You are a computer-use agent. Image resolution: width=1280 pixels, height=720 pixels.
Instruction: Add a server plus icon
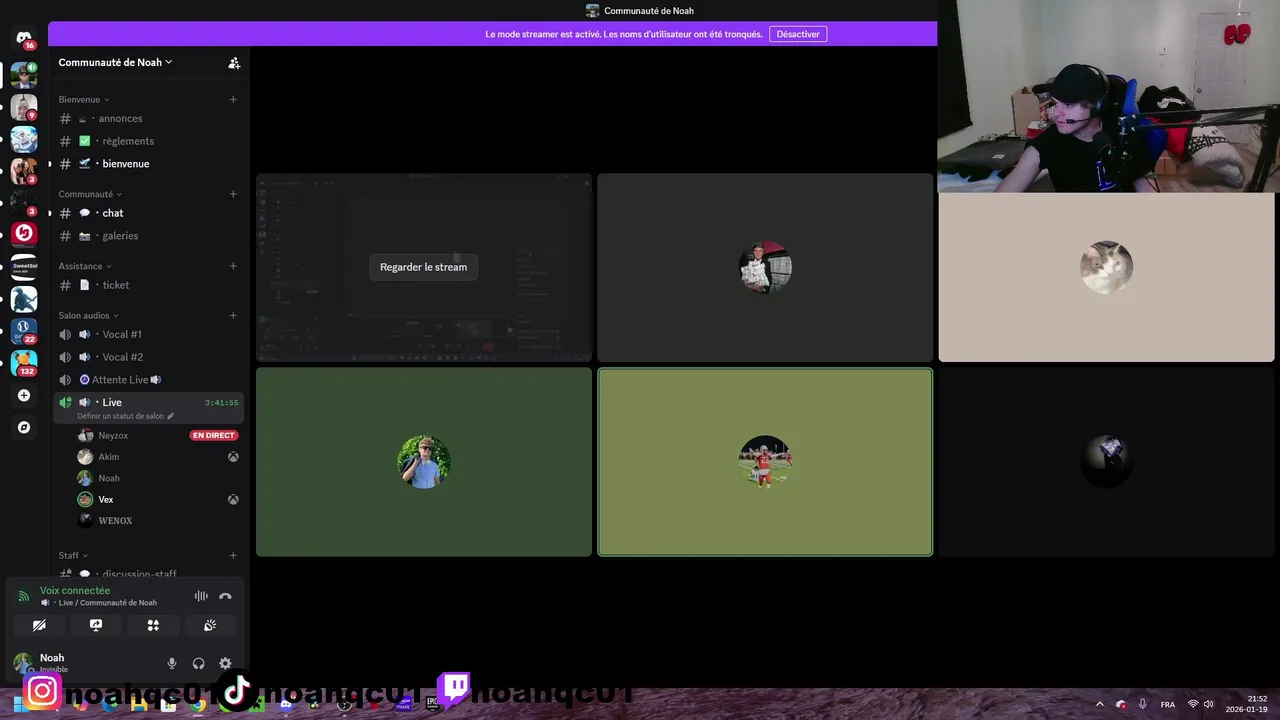[24, 395]
